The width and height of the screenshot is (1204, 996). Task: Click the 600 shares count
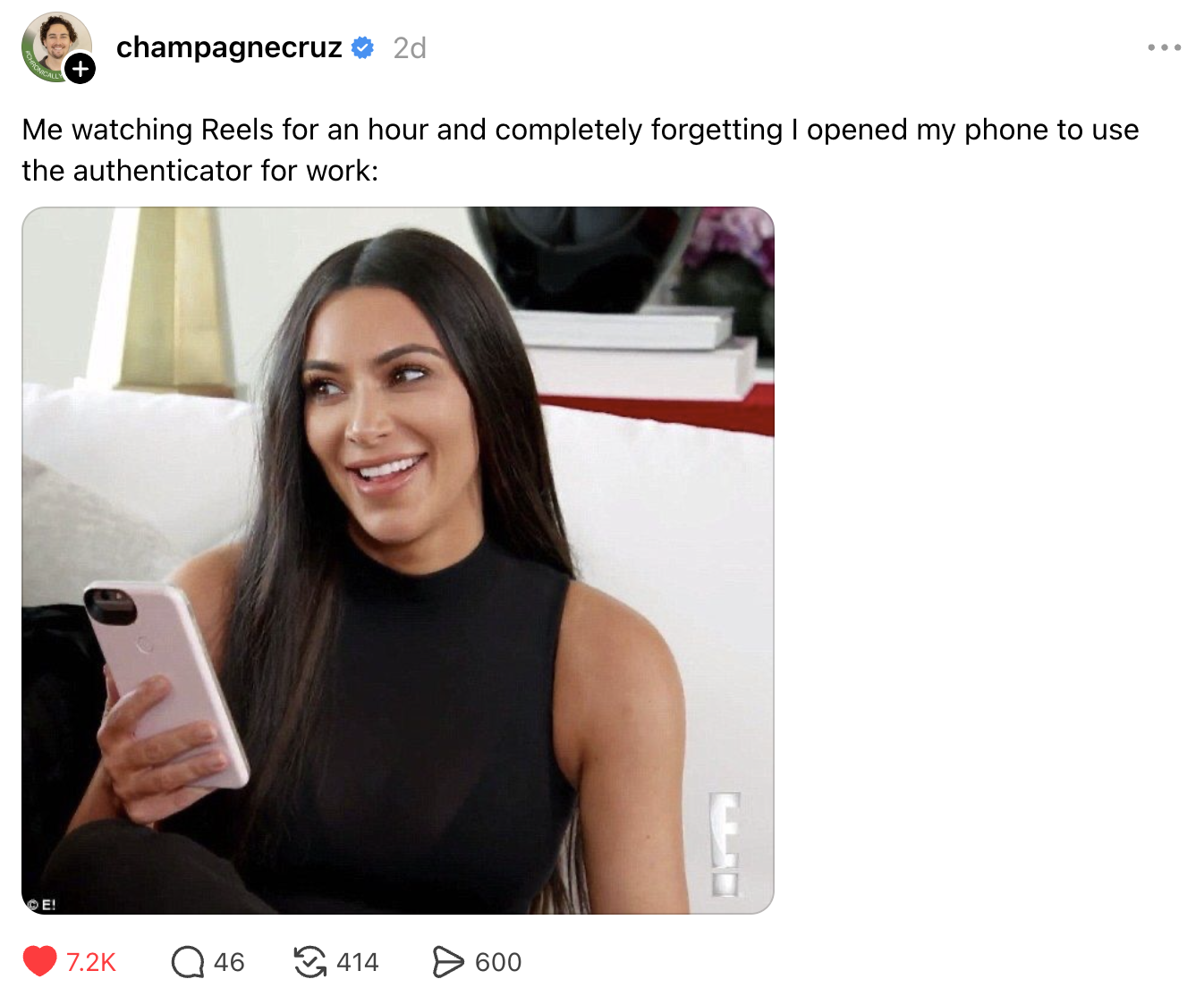pyautogui.click(x=498, y=962)
